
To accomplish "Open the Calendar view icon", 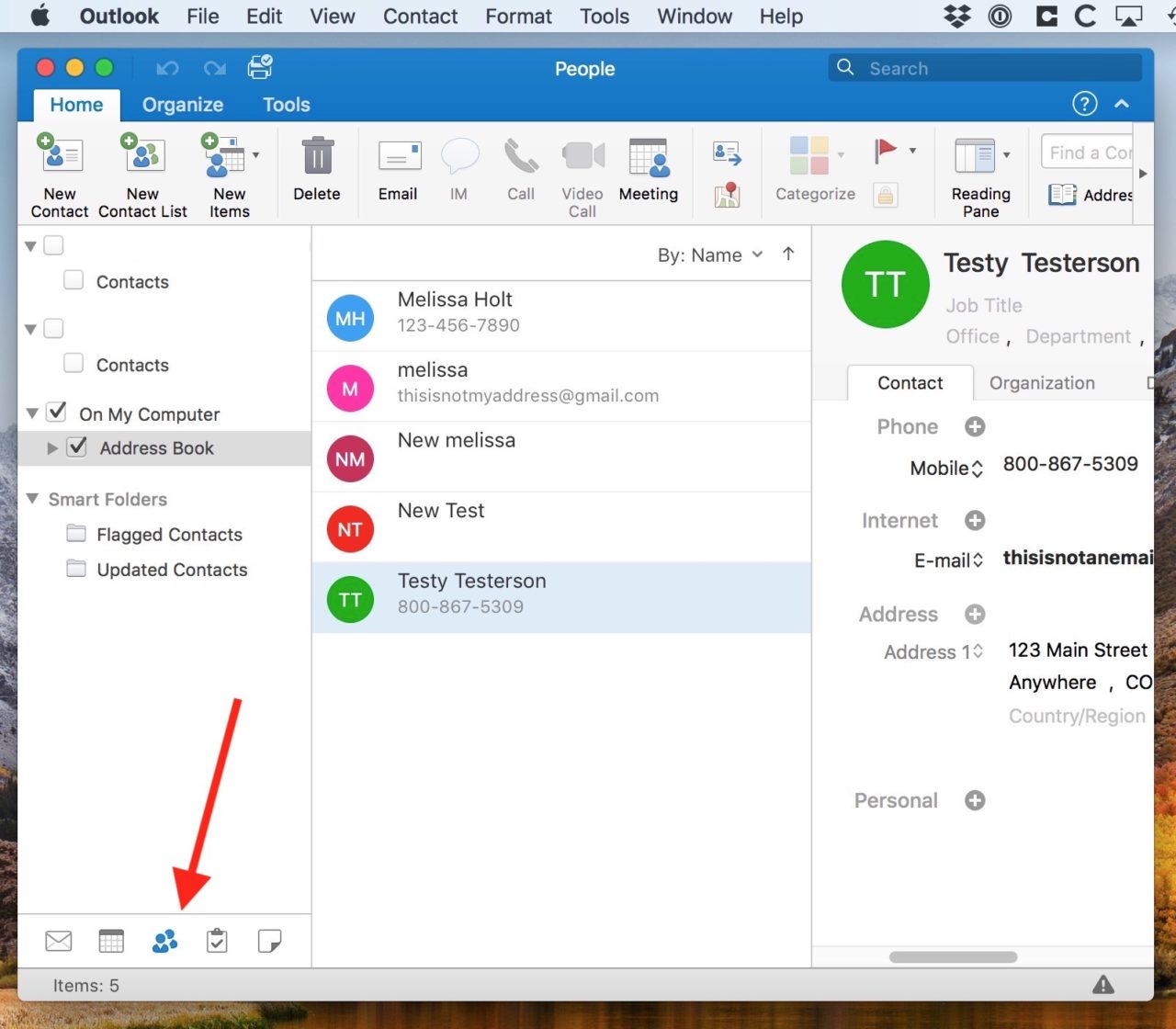I will pyautogui.click(x=111, y=941).
